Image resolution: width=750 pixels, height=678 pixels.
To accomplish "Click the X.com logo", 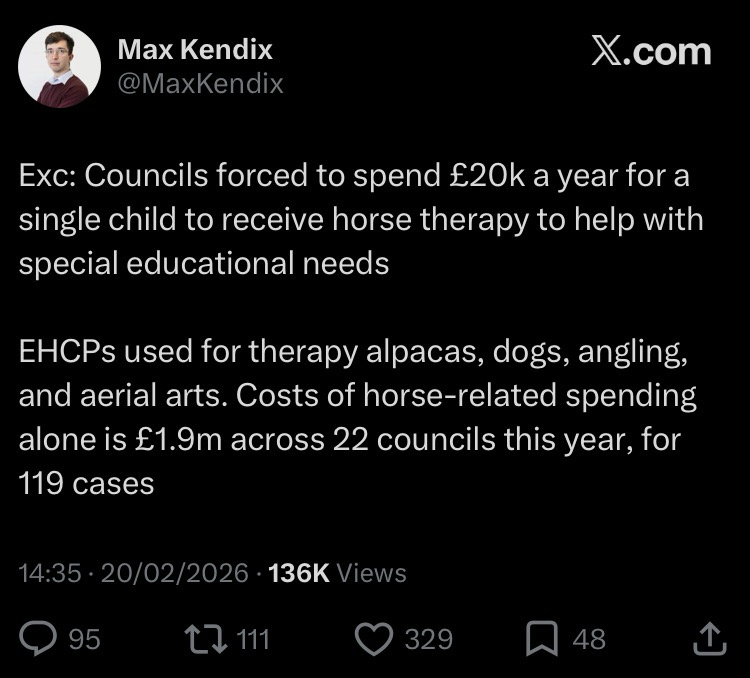I will click(x=651, y=50).
